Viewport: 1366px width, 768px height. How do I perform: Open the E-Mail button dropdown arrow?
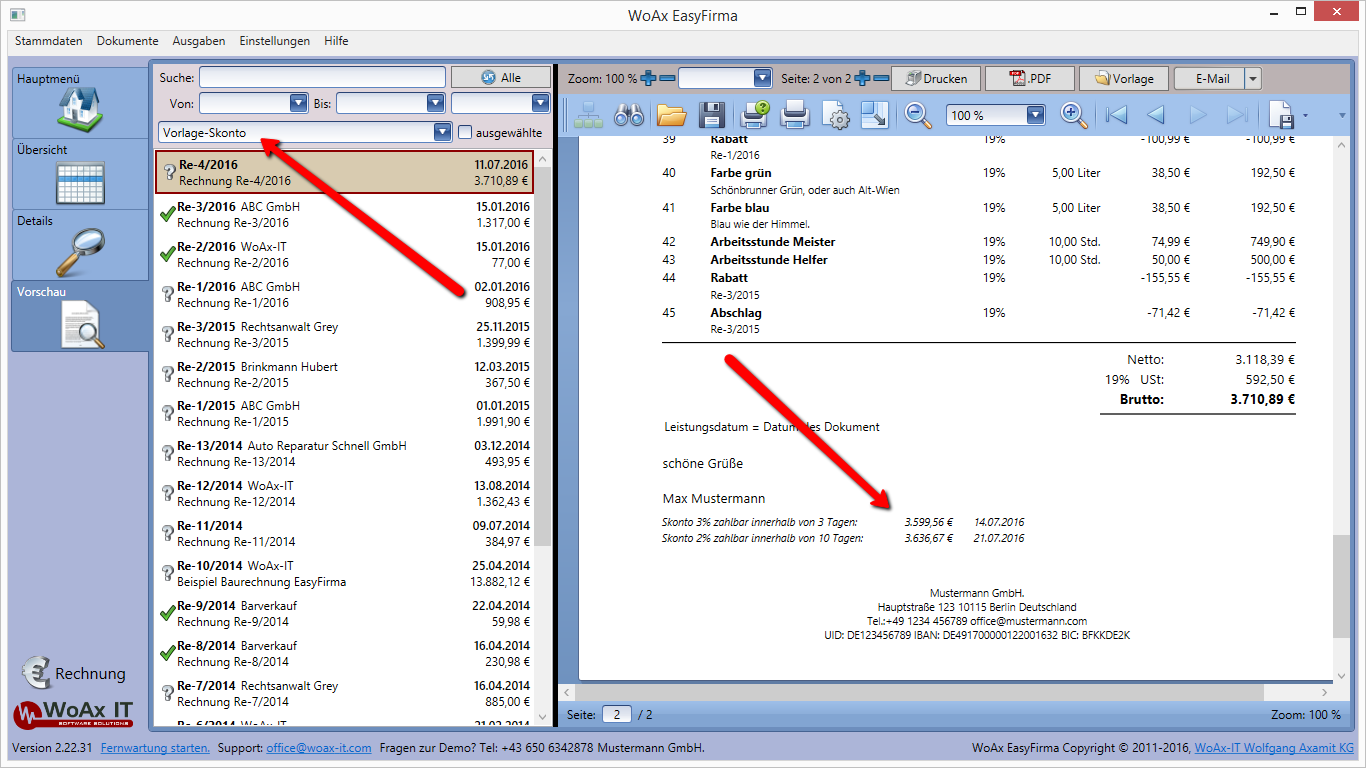[1253, 78]
